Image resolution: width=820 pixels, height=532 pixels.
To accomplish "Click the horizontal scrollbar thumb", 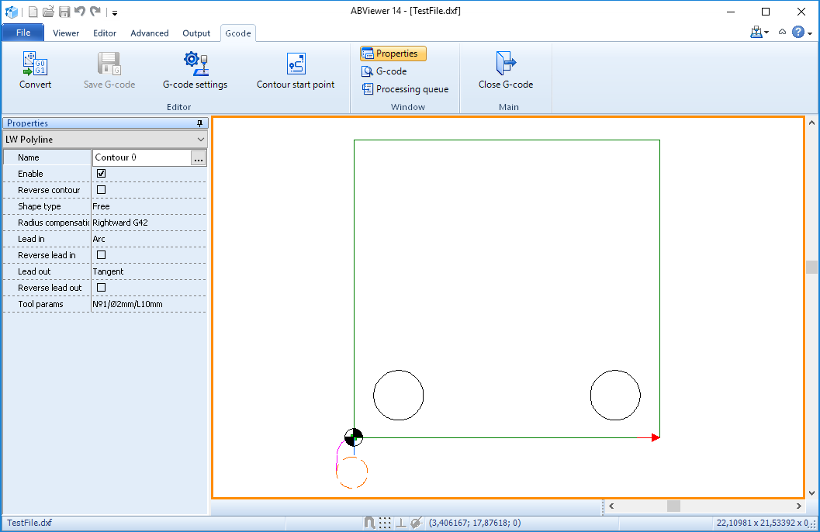I will click(x=674, y=506).
